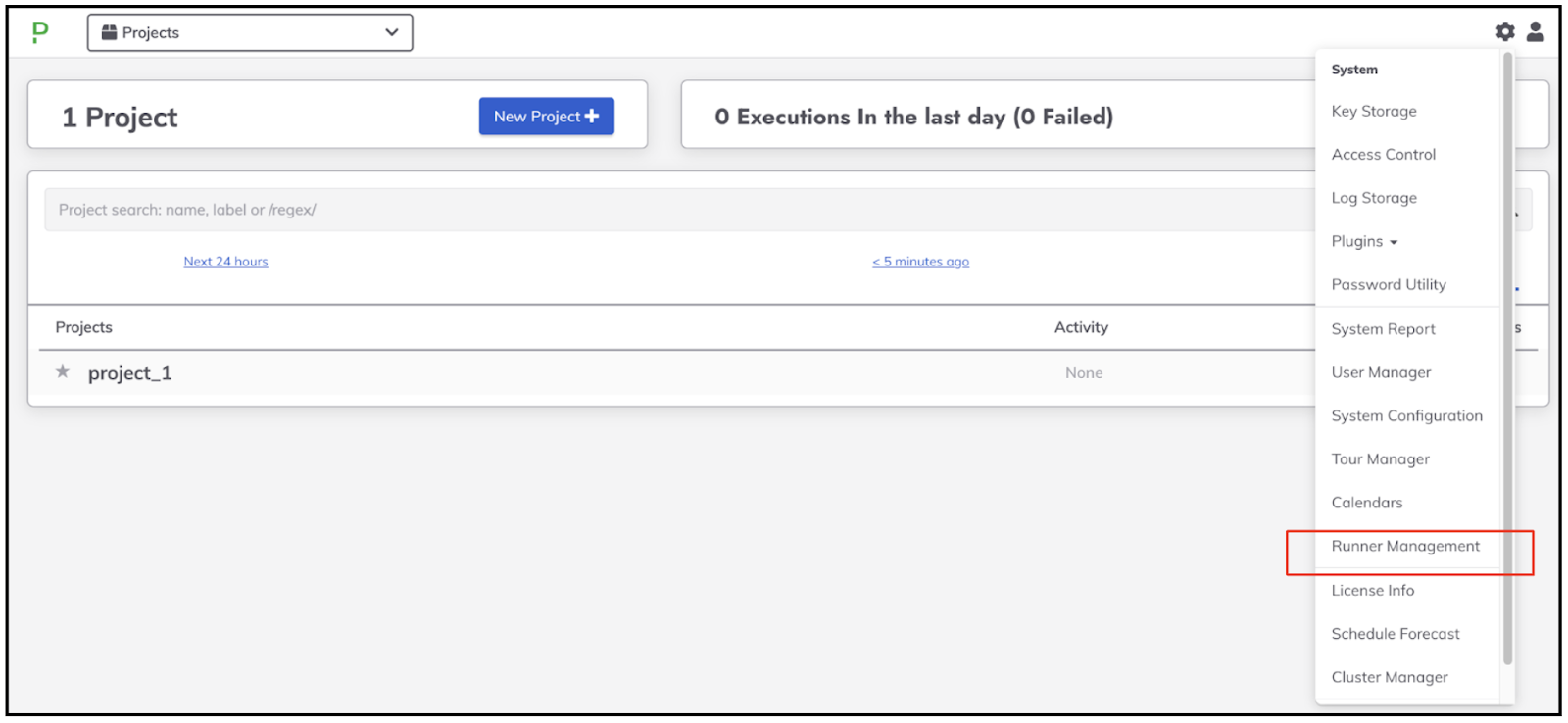
Task: Select Runner Management from System menu
Action: (1405, 547)
